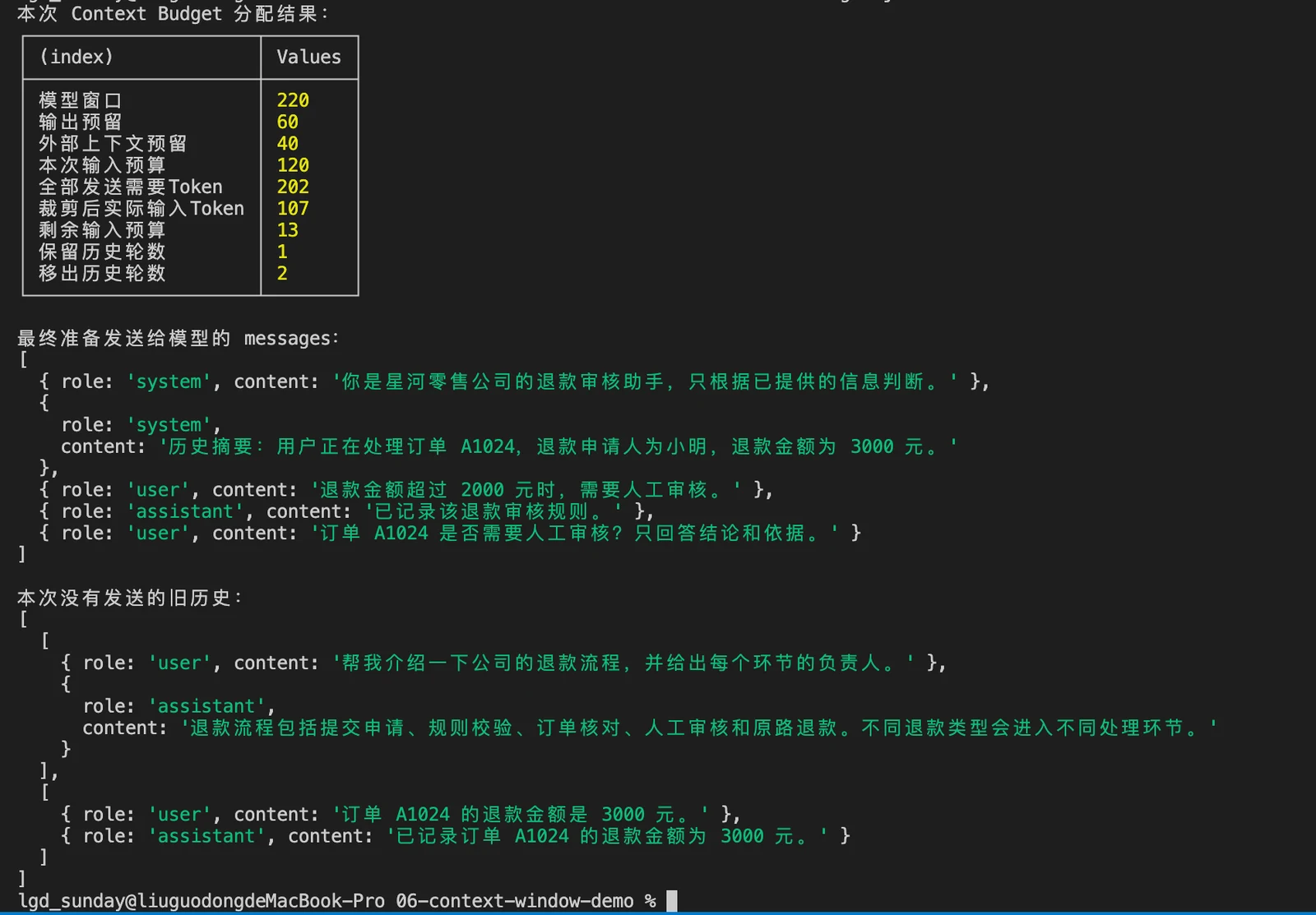
Task: Click the terminal cursor after the % prompt
Action: coord(672,901)
